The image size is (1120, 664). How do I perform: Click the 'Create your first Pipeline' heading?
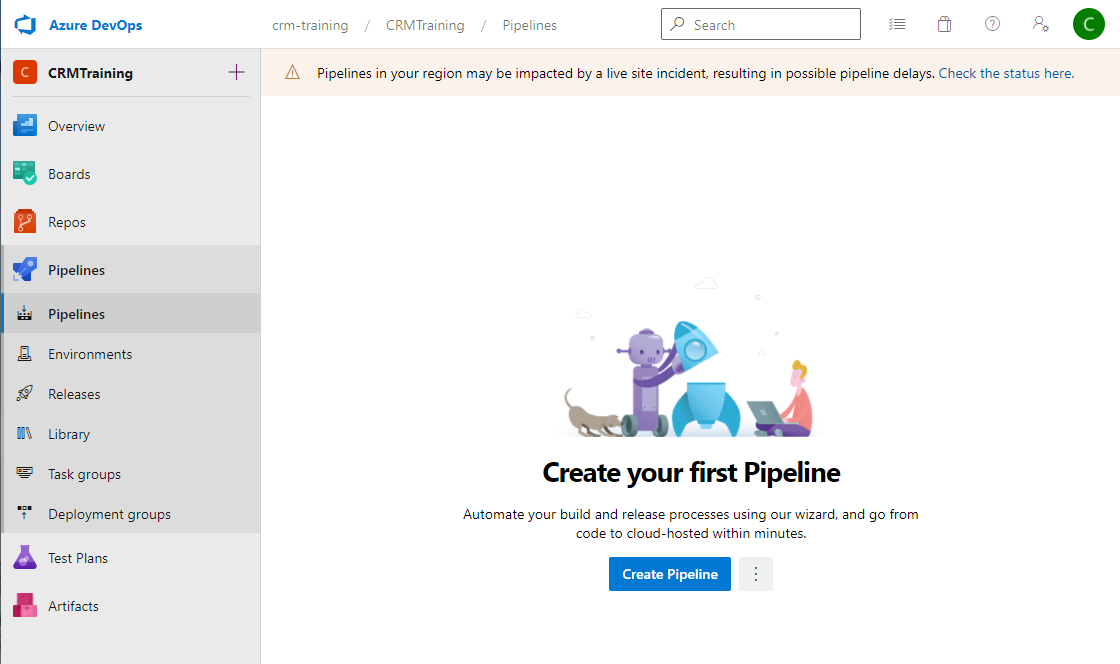point(691,473)
